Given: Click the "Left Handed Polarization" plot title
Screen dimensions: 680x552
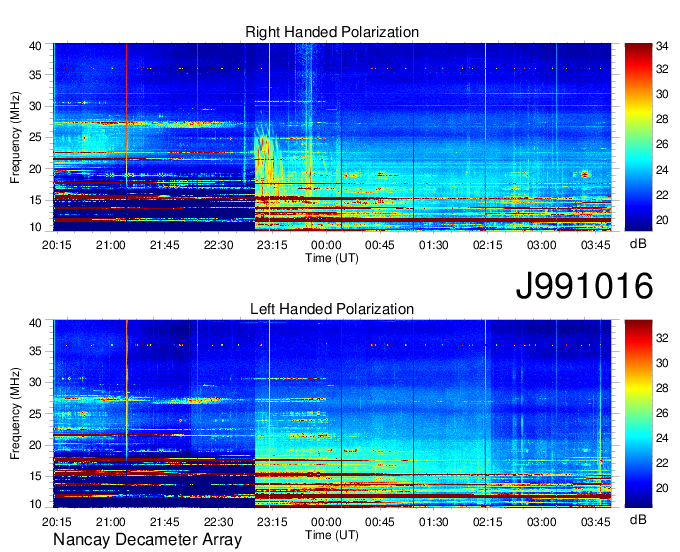Looking at the screenshot, I should tap(332, 309).
